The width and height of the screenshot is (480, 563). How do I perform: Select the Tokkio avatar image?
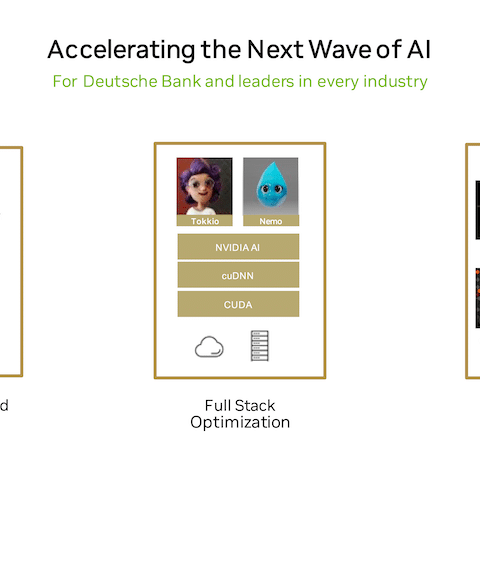coord(204,186)
